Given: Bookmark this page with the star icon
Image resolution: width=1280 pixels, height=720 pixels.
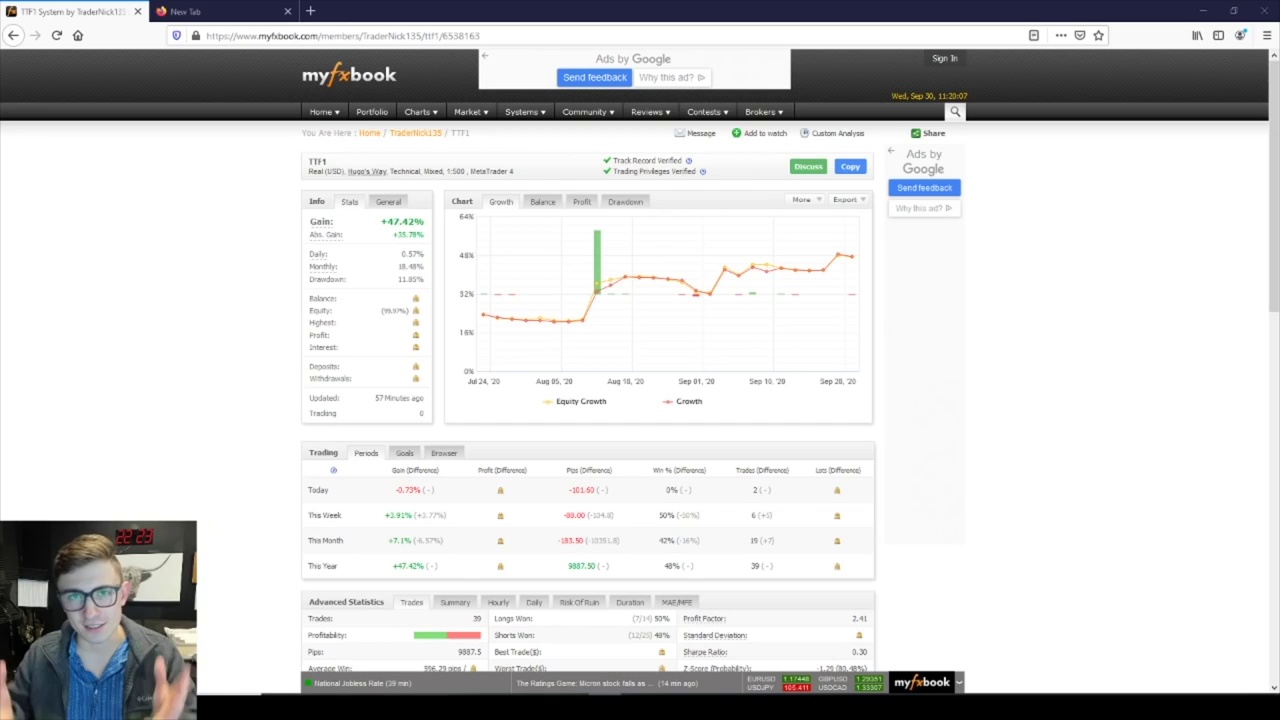Looking at the screenshot, I should click(1098, 35).
